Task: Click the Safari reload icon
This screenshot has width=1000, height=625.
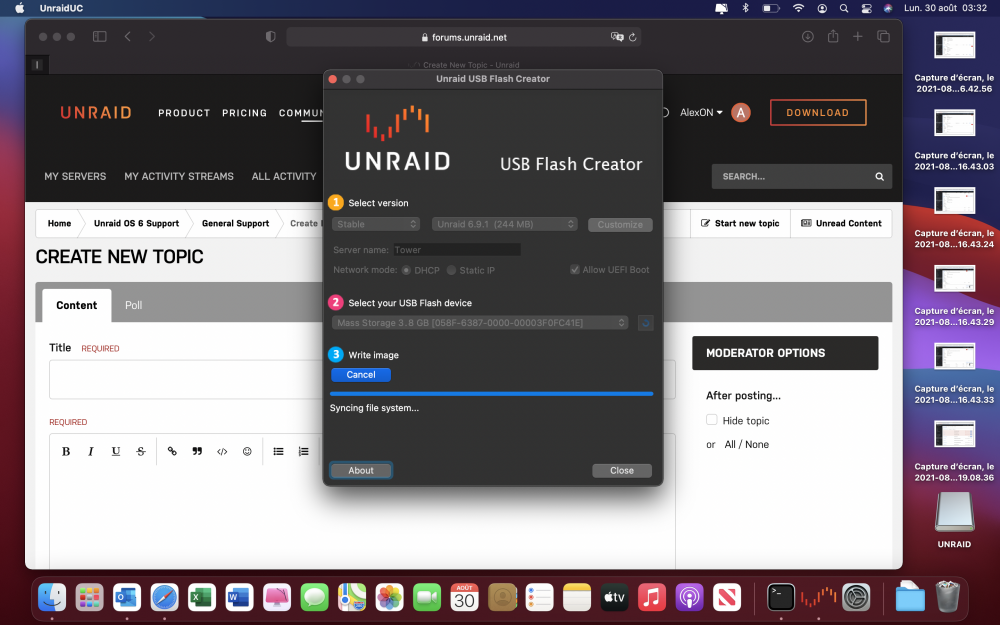Action: pos(633,37)
